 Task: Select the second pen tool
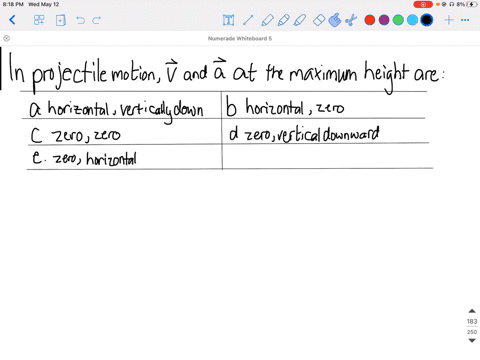tap(283, 20)
